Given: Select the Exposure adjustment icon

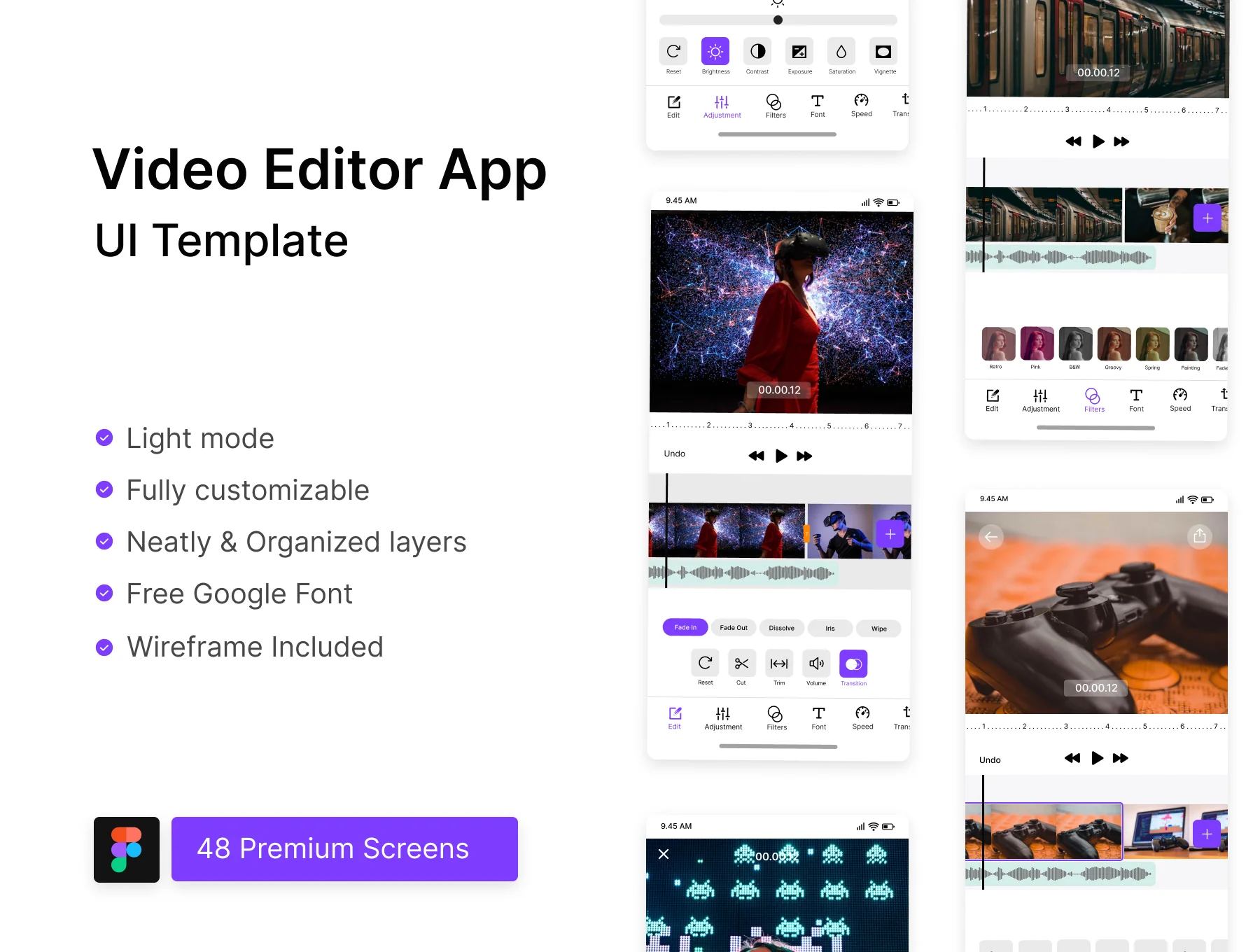Looking at the screenshot, I should (x=799, y=51).
